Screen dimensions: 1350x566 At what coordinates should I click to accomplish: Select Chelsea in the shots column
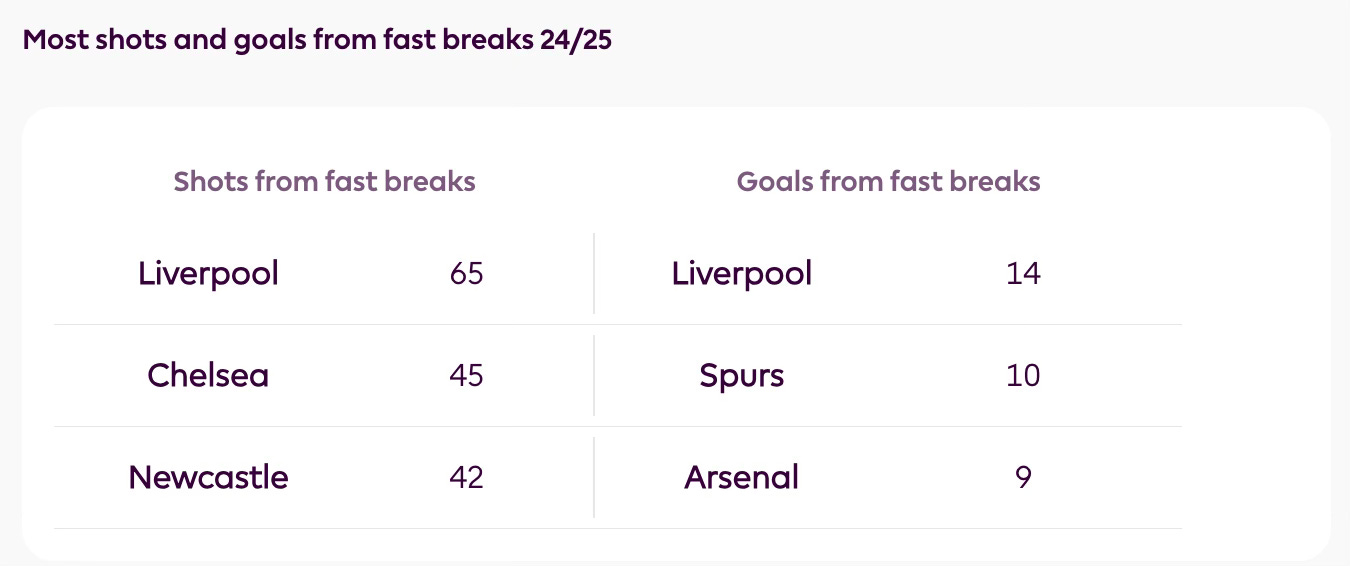point(208,375)
